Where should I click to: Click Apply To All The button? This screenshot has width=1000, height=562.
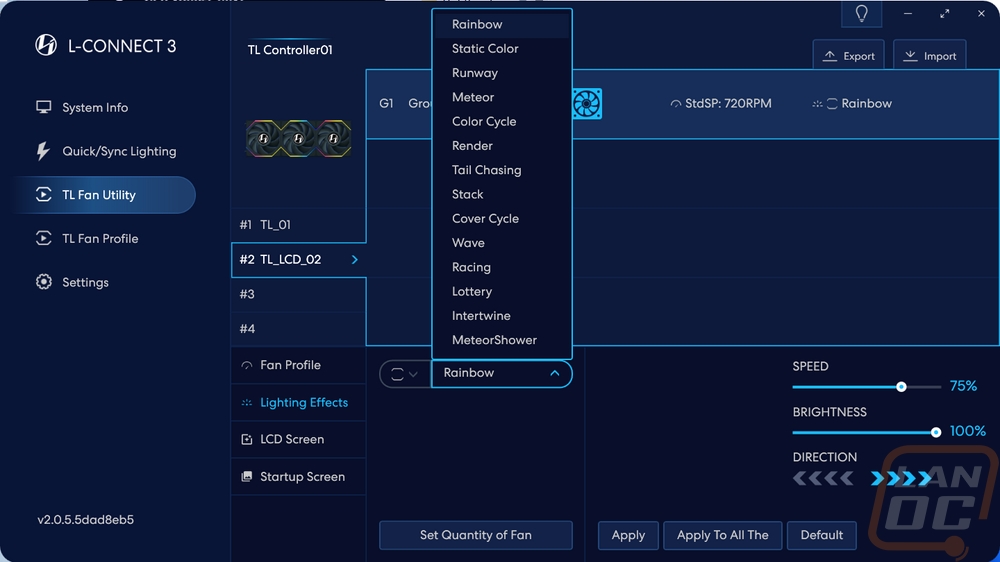click(723, 535)
